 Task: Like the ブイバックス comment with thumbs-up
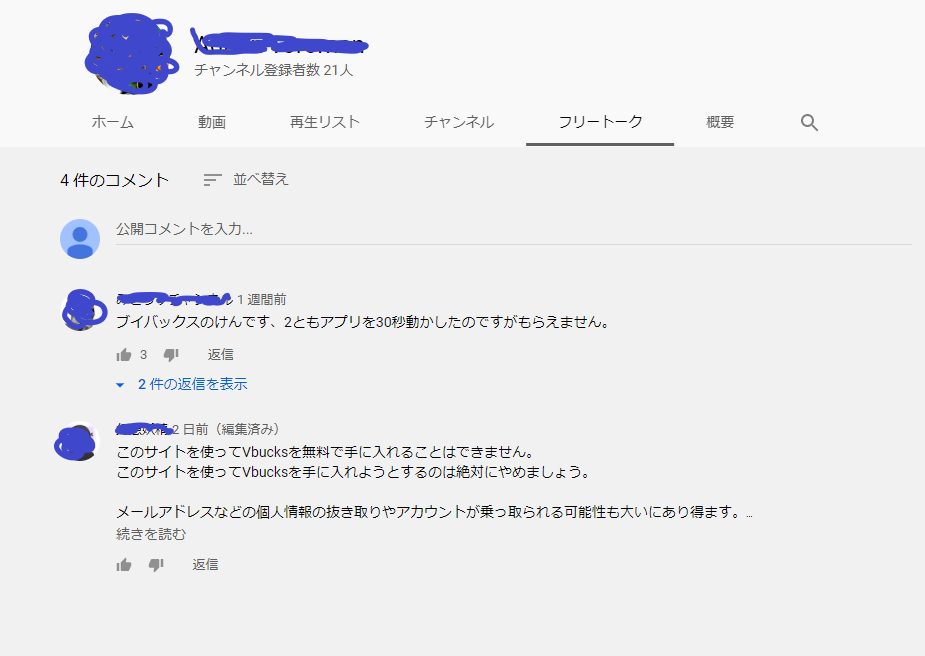[x=124, y=355]
